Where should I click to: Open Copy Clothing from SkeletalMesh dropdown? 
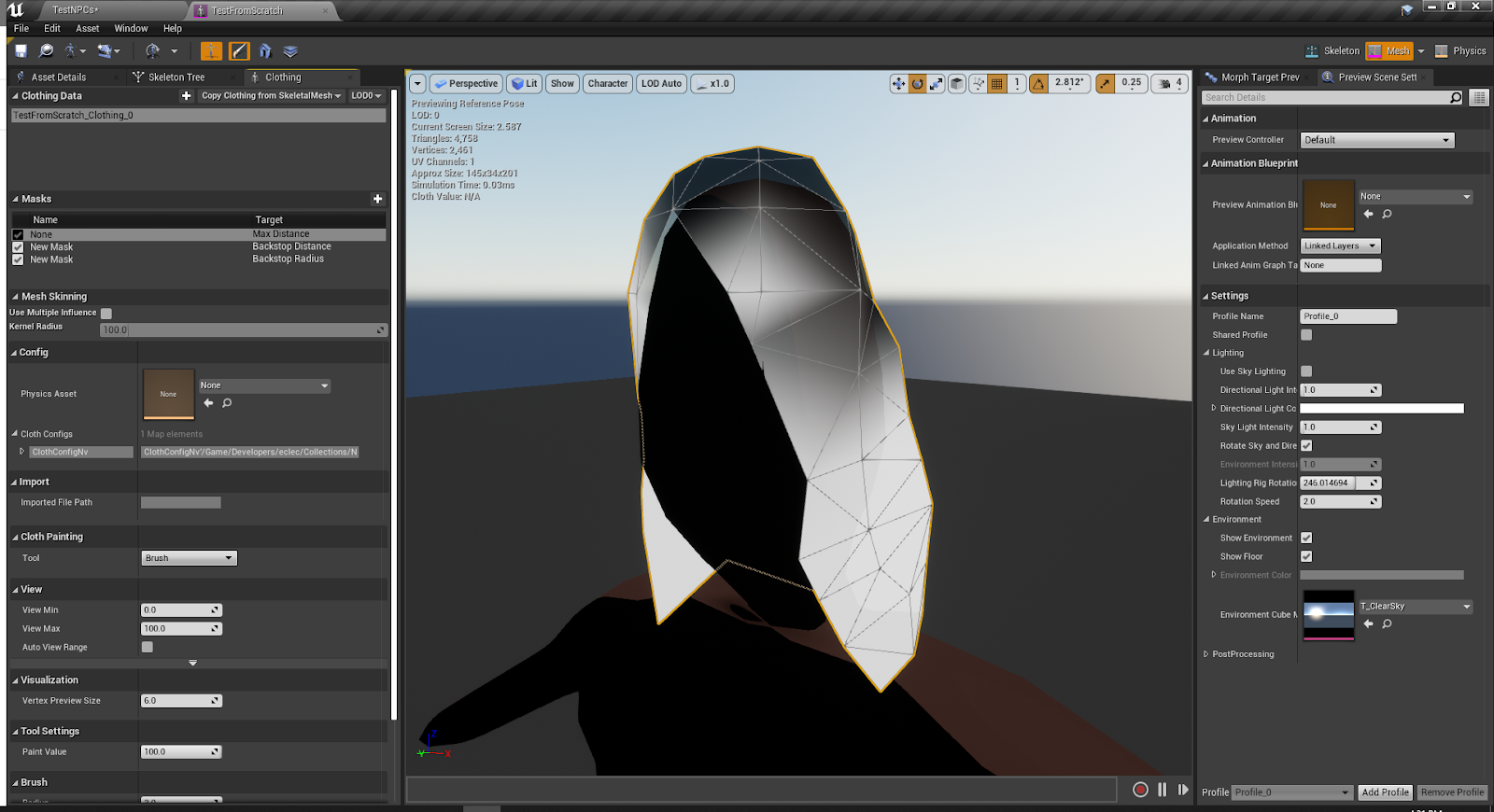(x=271, y=96)
